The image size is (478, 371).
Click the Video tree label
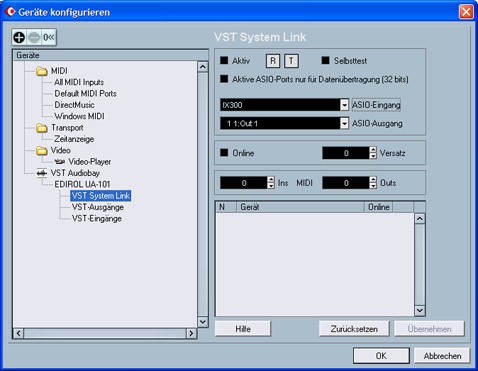coord(60,150)
